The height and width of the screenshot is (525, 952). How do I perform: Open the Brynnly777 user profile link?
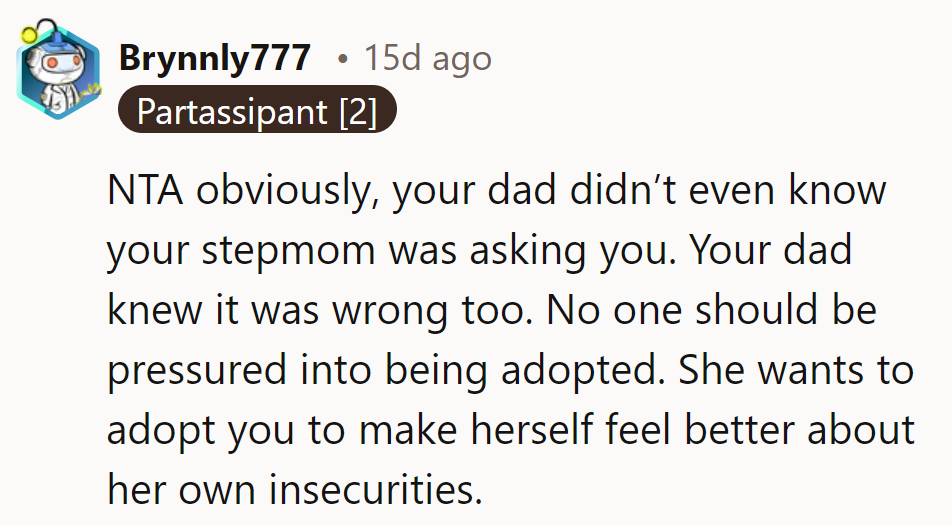click(214, 58)
